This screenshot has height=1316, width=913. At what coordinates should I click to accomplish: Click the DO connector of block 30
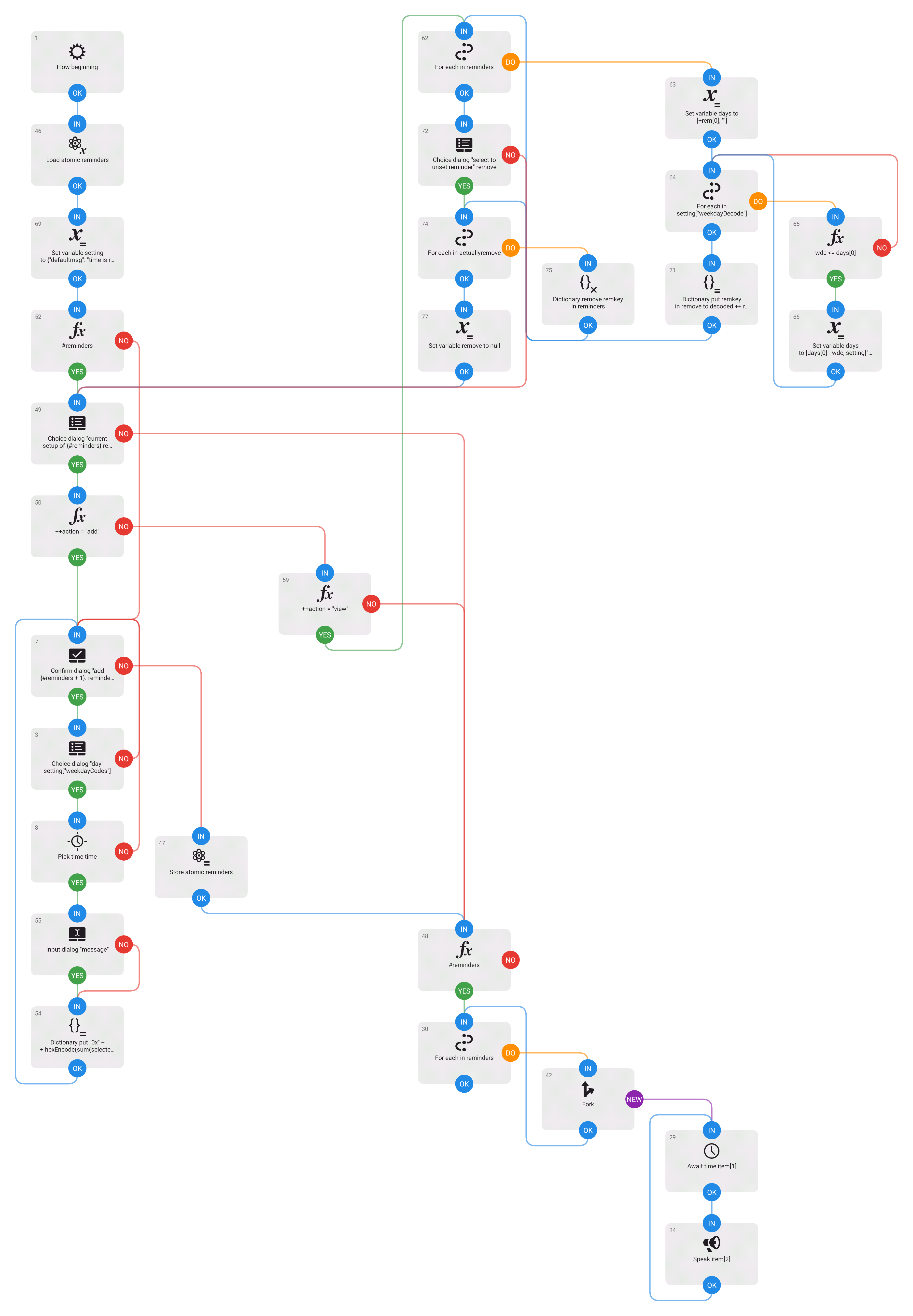510,1053
